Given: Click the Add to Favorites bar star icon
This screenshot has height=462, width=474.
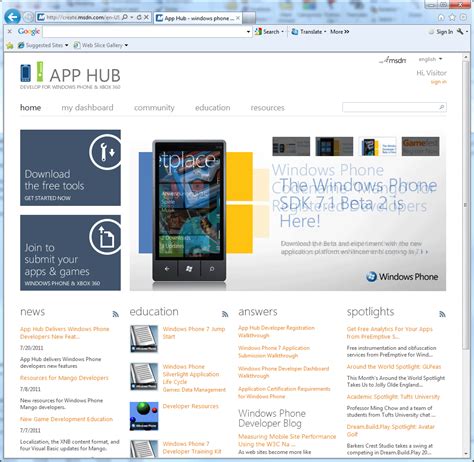Looking at the screenshot, I should coord(10,45).
